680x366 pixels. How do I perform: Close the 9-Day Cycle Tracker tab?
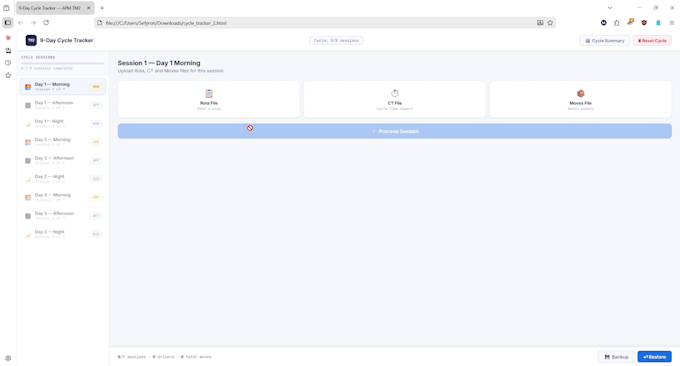click(88, 8)
